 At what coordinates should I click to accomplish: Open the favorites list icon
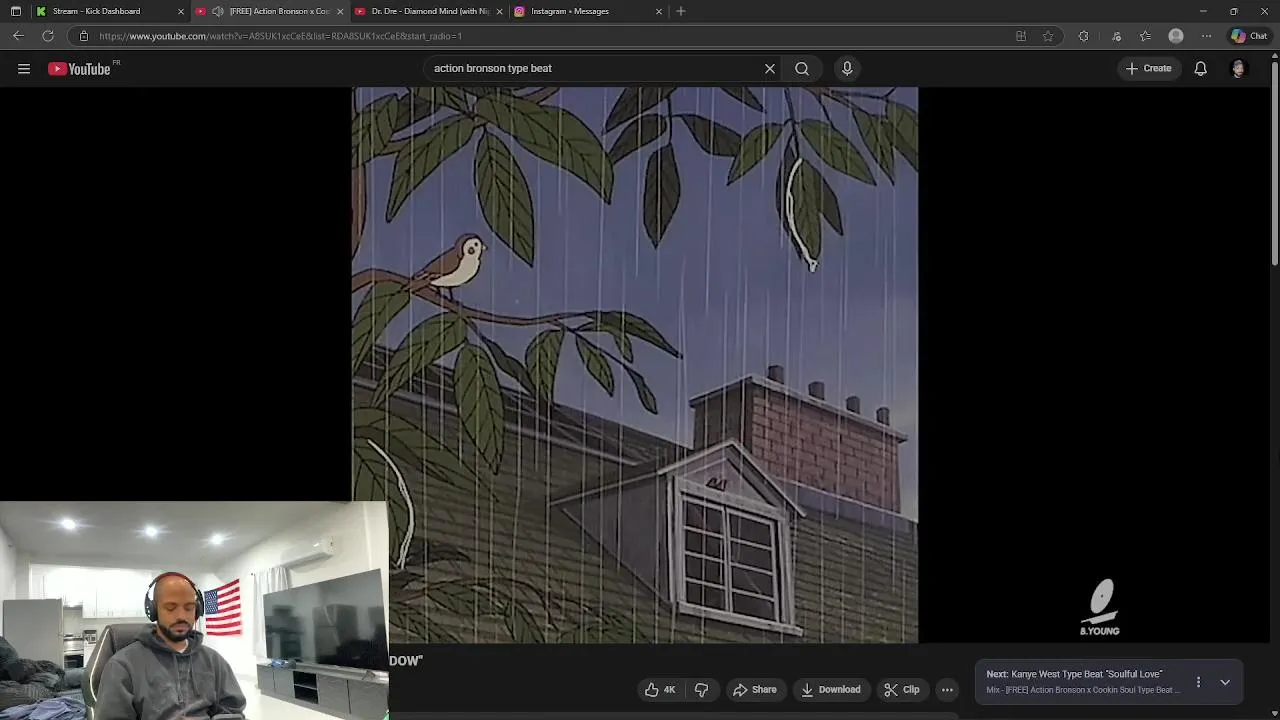click(1146, 36)
